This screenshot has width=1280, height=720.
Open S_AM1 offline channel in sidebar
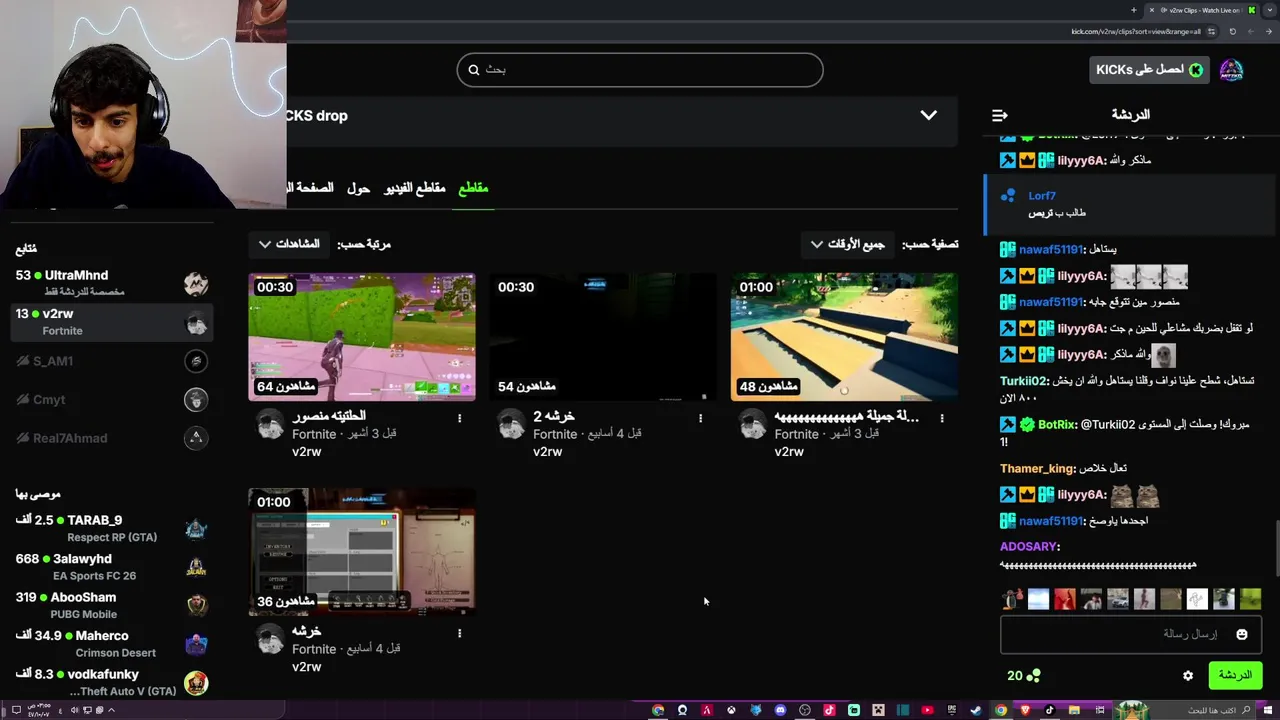coord(111,361)
